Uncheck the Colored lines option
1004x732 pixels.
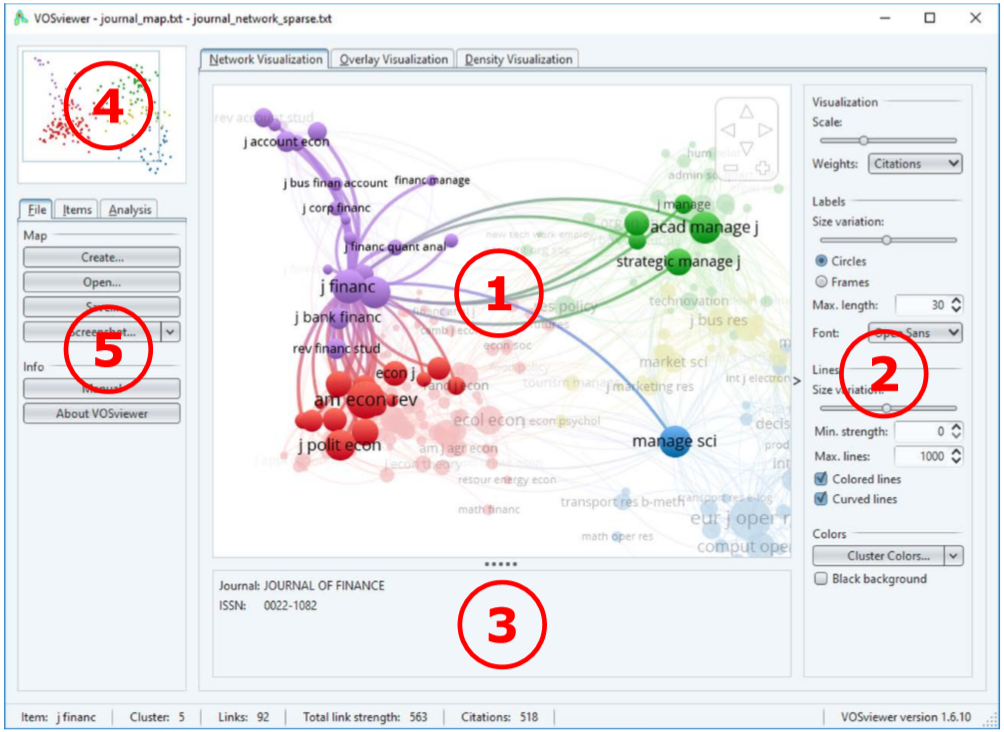pyautogui.click(x=822, y=479)
